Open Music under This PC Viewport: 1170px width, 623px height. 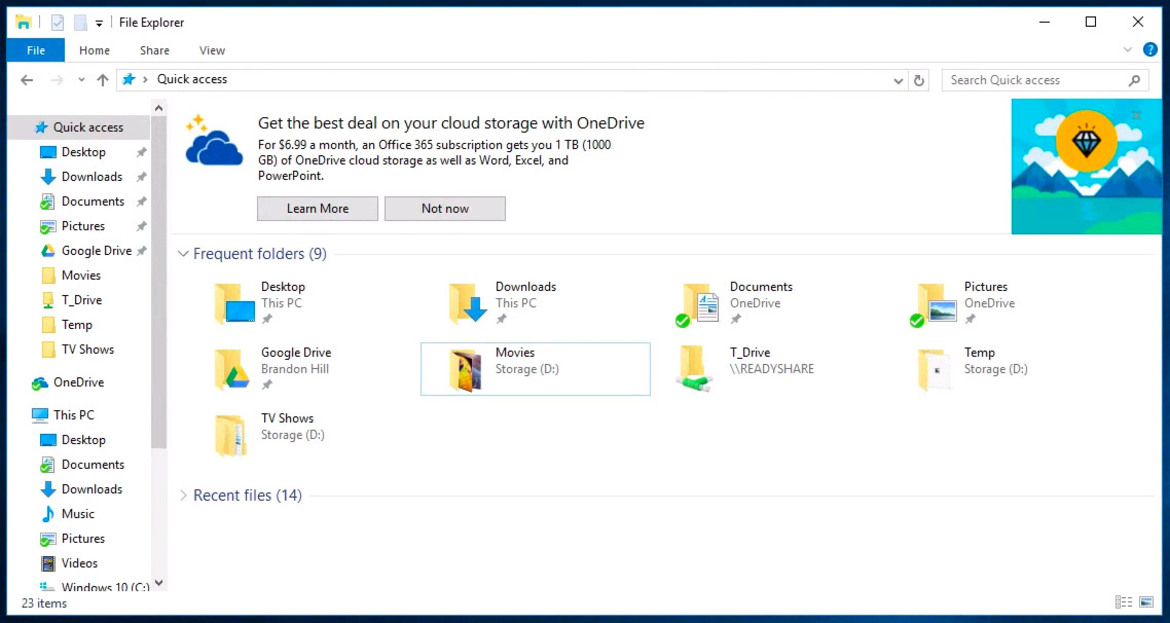point(78,514)
